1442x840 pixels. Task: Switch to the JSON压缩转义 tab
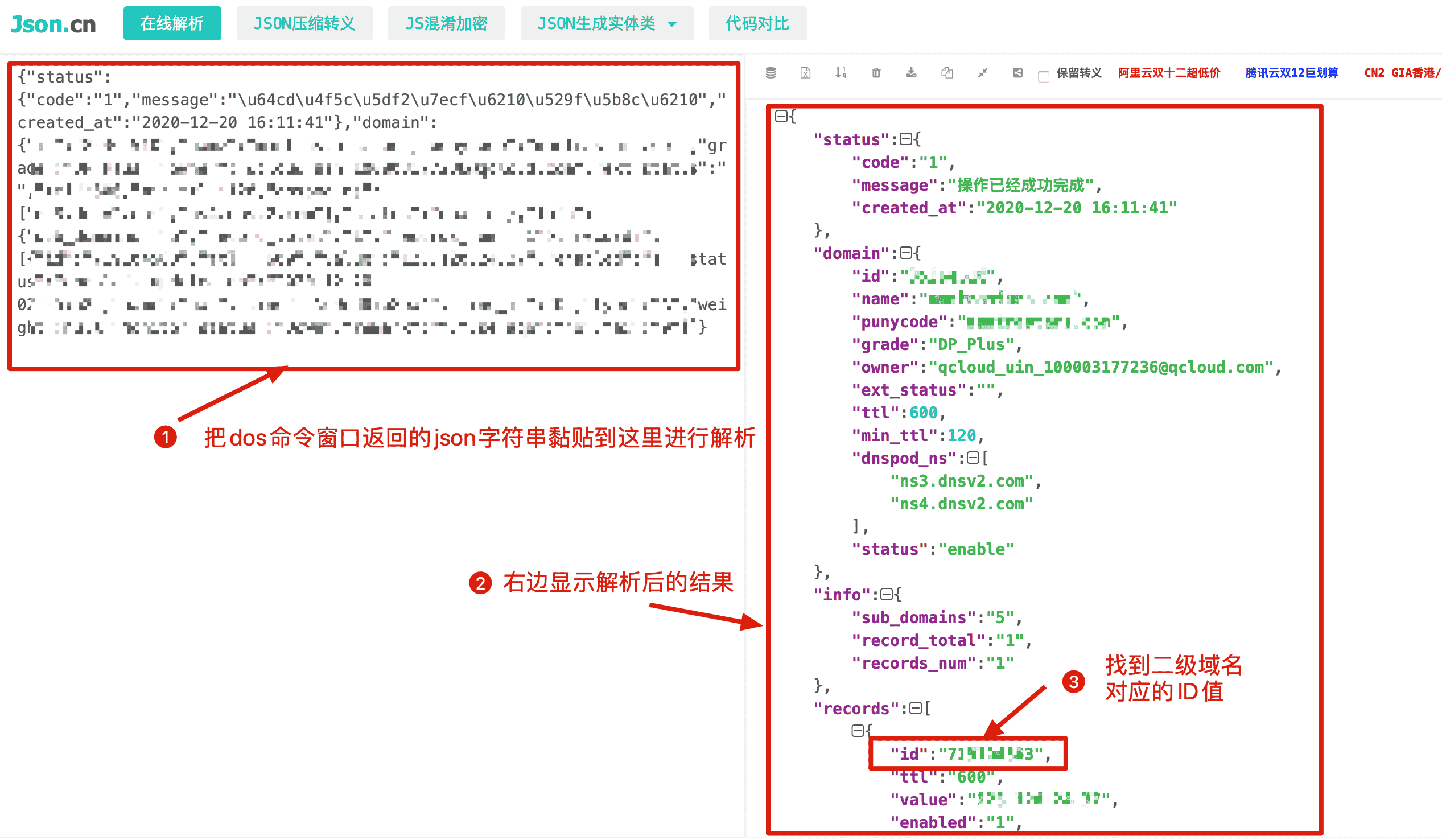pos(304,23)
